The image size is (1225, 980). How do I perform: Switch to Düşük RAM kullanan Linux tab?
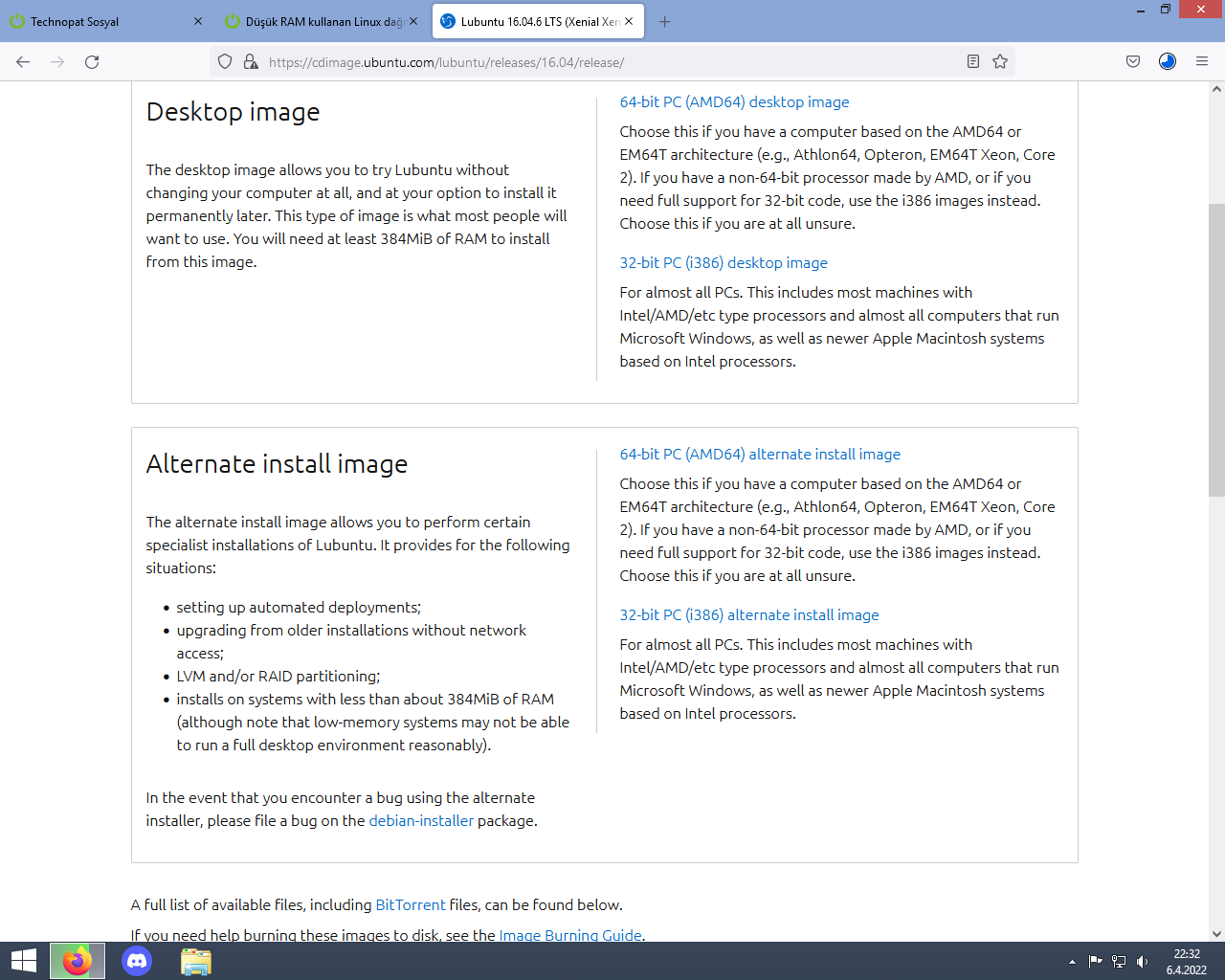pos(323,21)
